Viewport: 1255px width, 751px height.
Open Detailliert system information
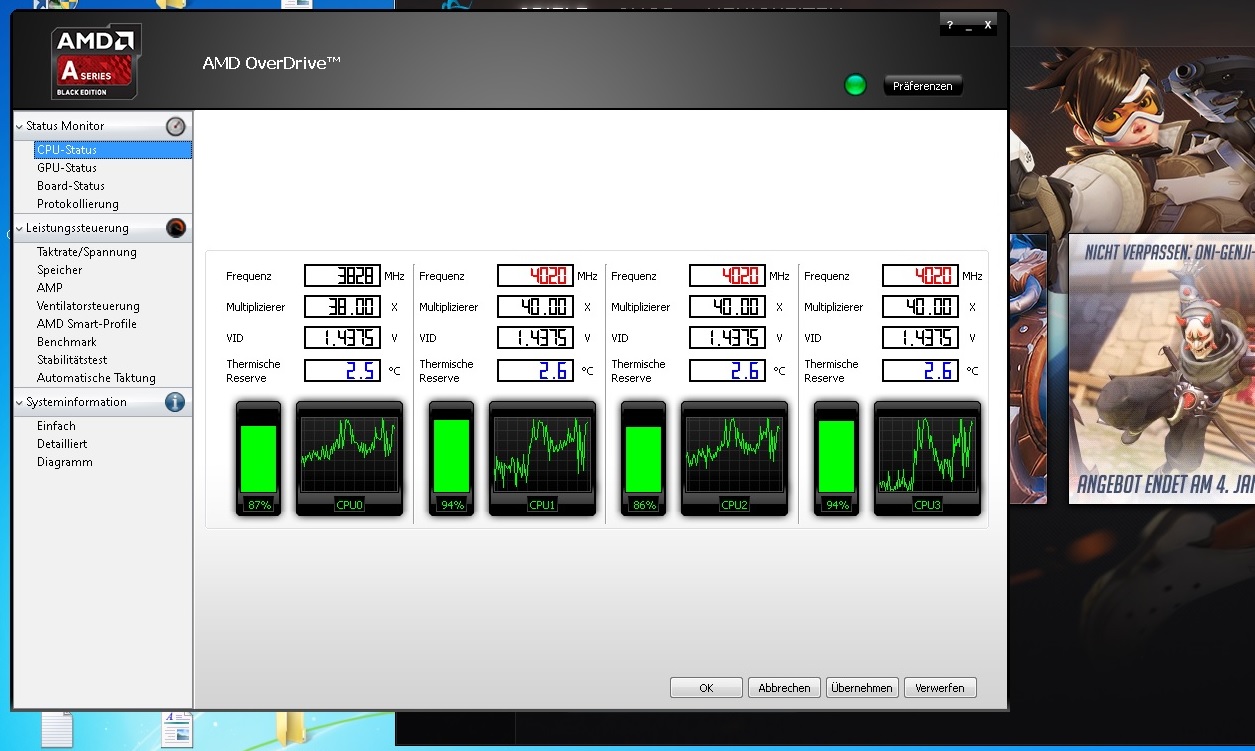coord(62,444)
